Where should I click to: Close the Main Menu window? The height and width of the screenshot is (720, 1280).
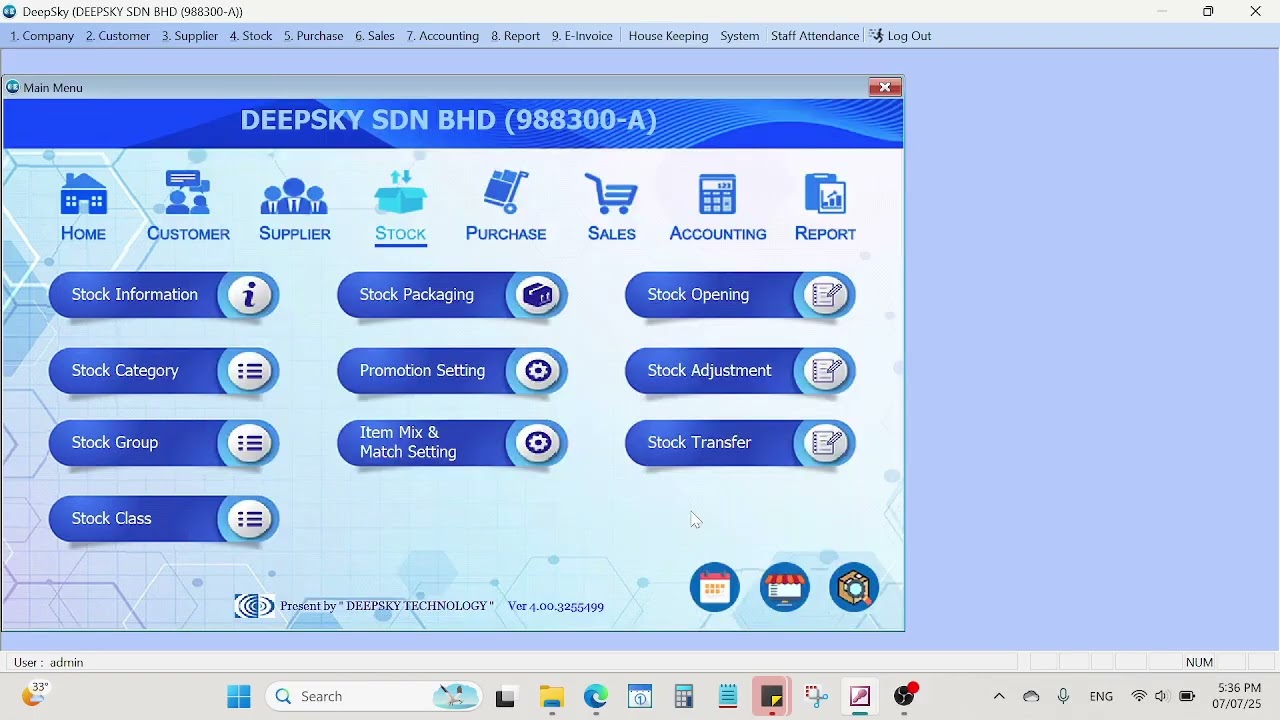click(885, 87)
